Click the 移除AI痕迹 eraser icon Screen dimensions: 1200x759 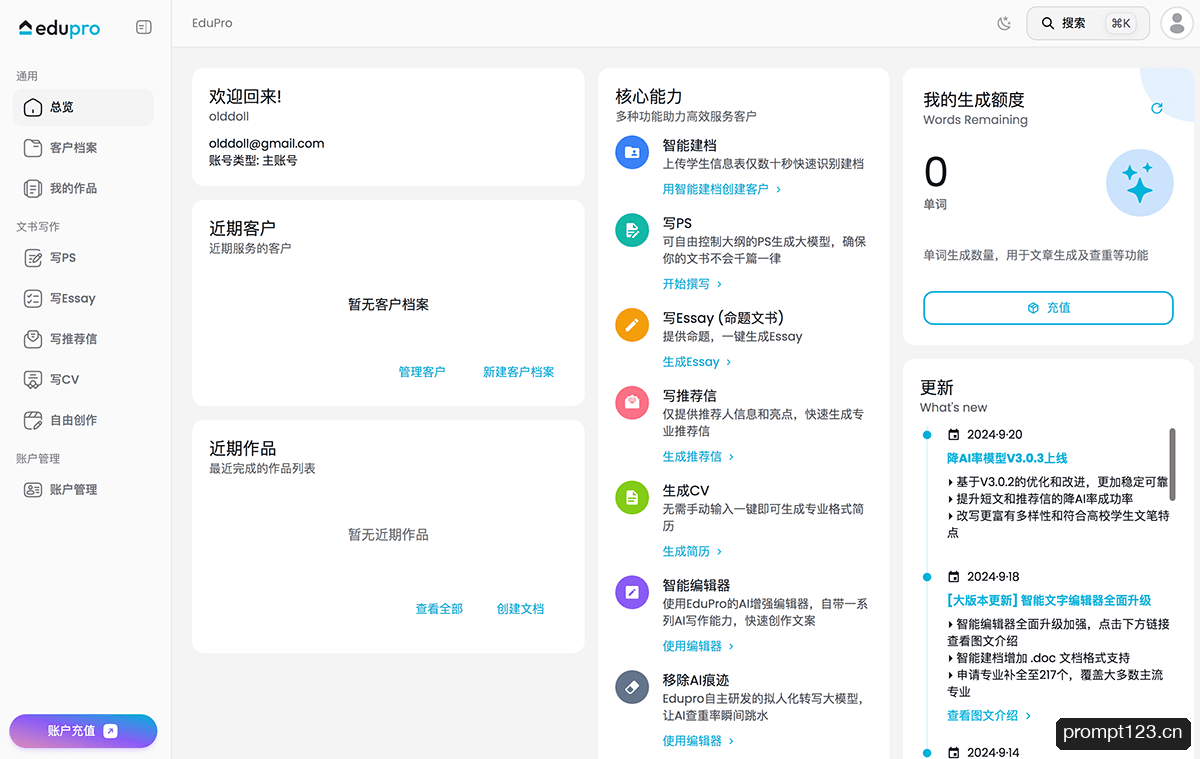[x=632, y=687]
